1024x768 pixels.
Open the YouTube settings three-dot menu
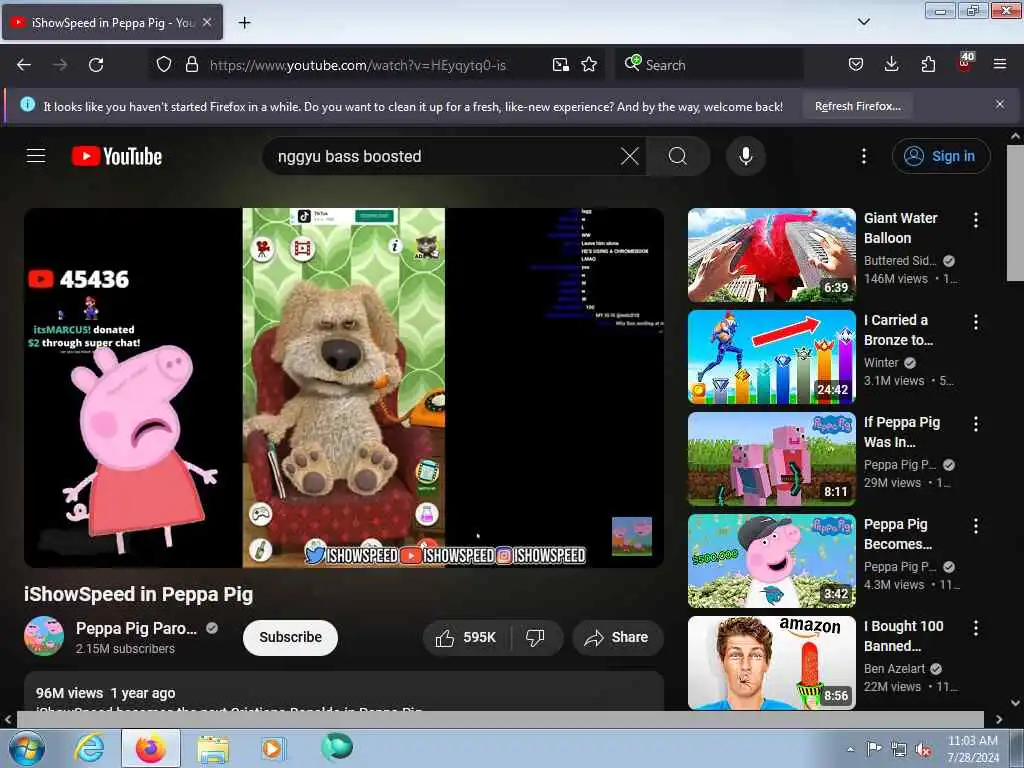pos(863,156)
